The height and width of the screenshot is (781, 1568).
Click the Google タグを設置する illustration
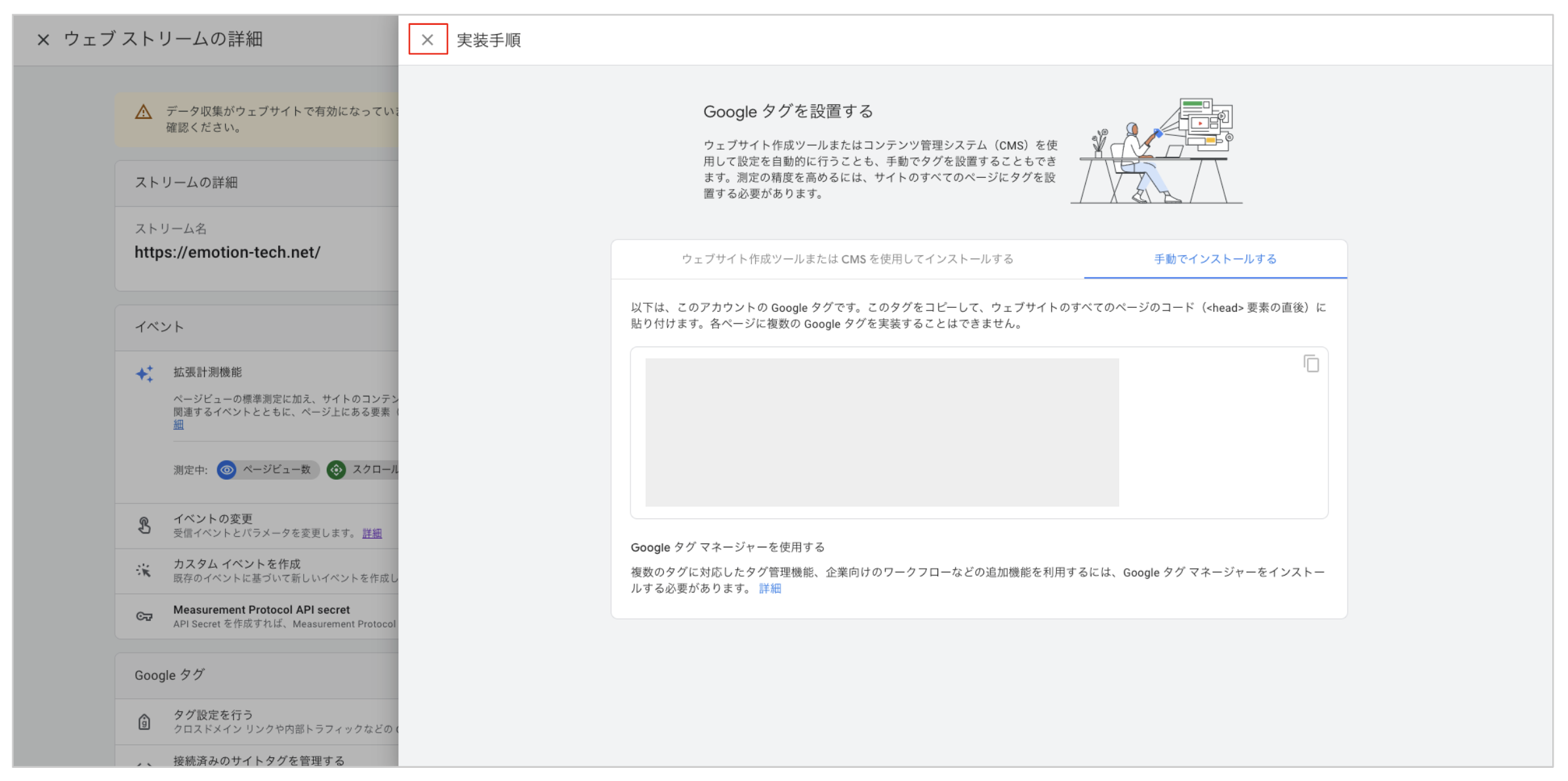(1157, 152)
